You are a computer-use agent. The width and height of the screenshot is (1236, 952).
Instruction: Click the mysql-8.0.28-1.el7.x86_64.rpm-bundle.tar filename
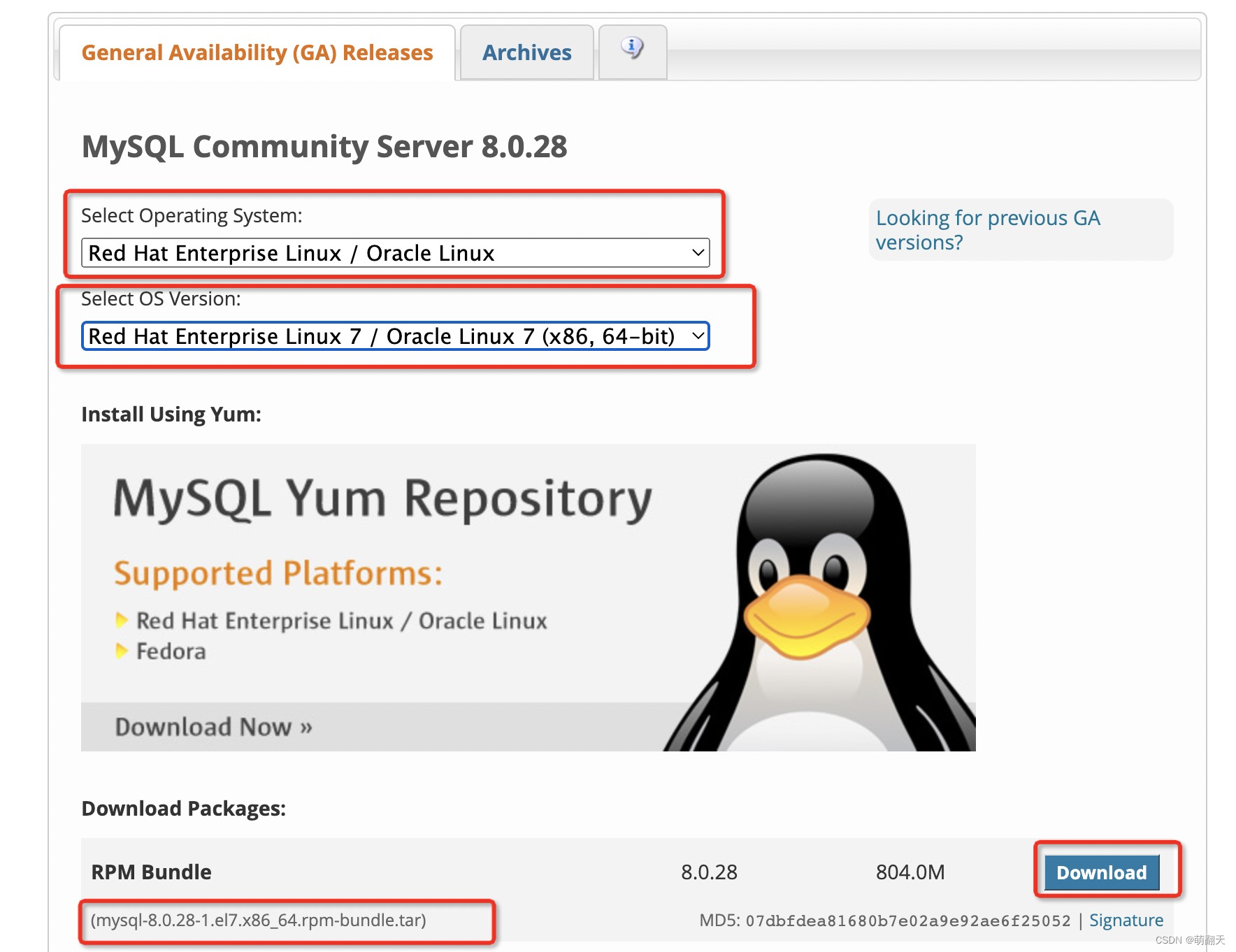click(259, 922)
